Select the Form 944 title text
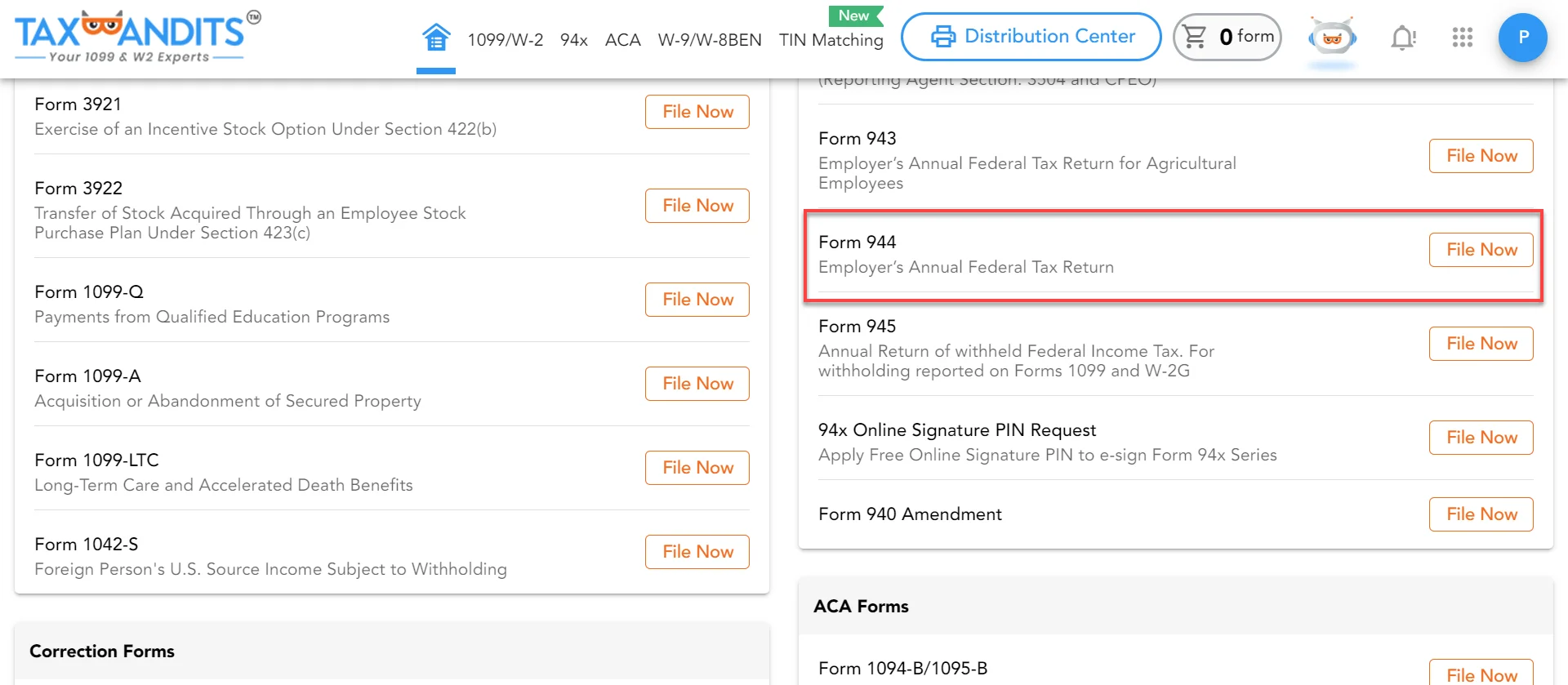The image size is (1568, 685). pos(857,242)
